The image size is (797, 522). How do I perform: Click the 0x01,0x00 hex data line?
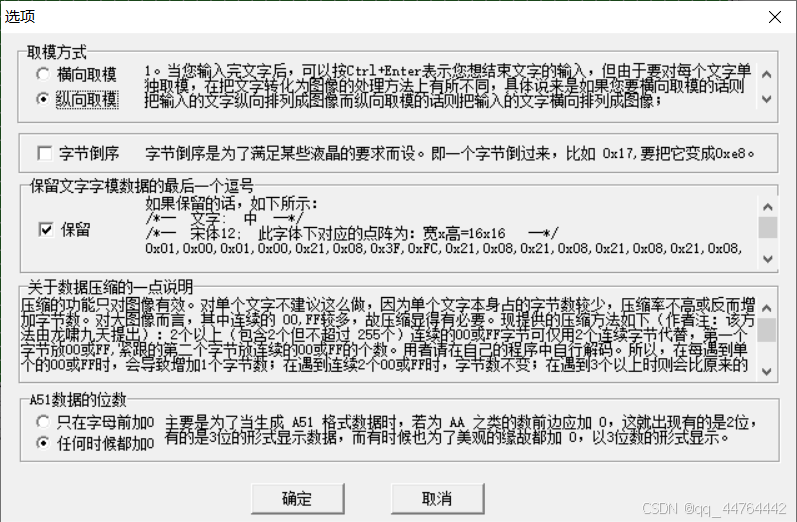pyautogui.click(x=443, y=249)
